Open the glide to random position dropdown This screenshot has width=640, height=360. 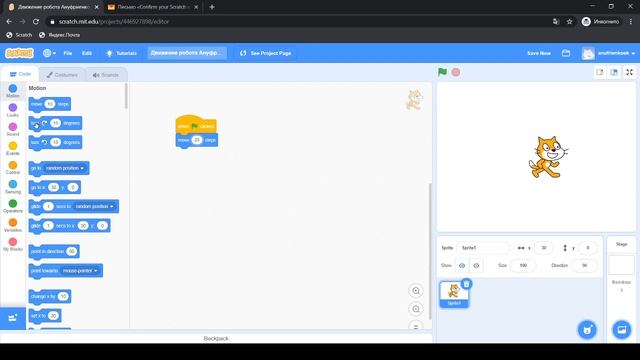point(94,207)
